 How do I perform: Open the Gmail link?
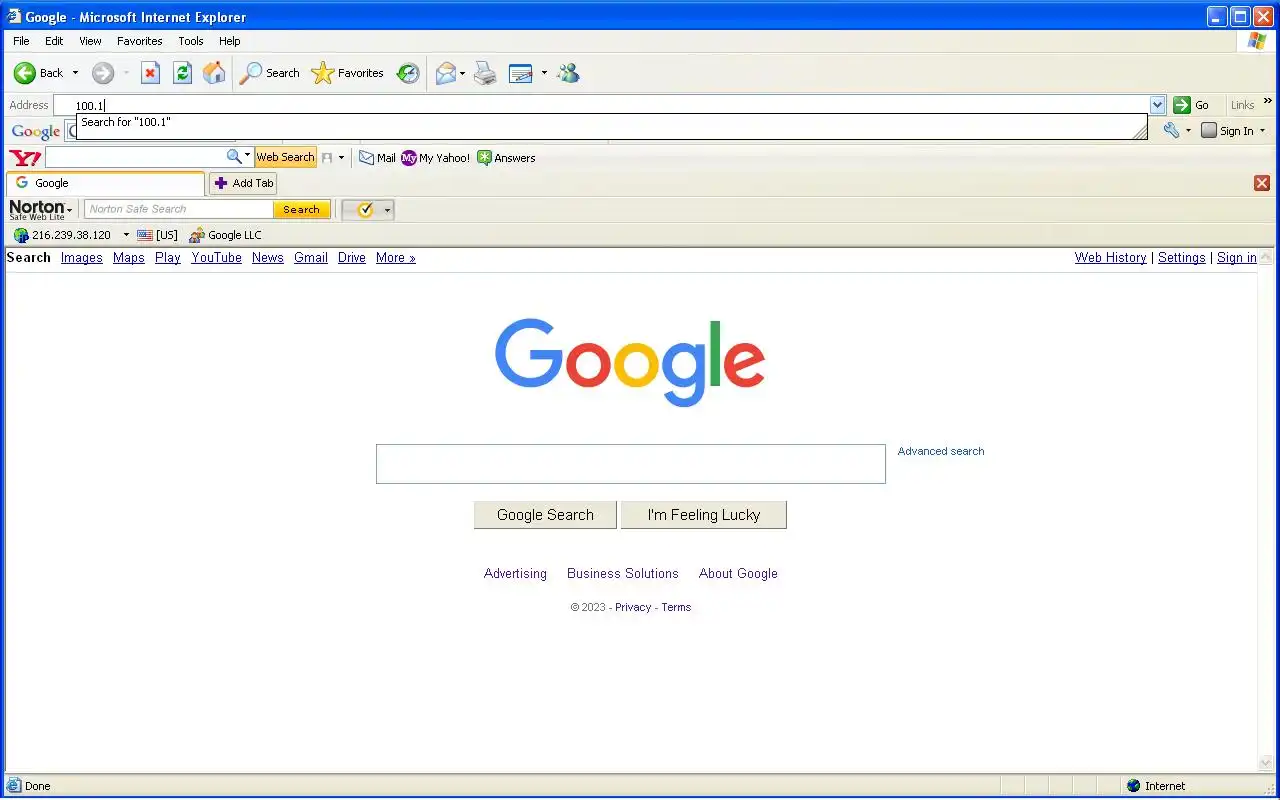tap(311, 258)
